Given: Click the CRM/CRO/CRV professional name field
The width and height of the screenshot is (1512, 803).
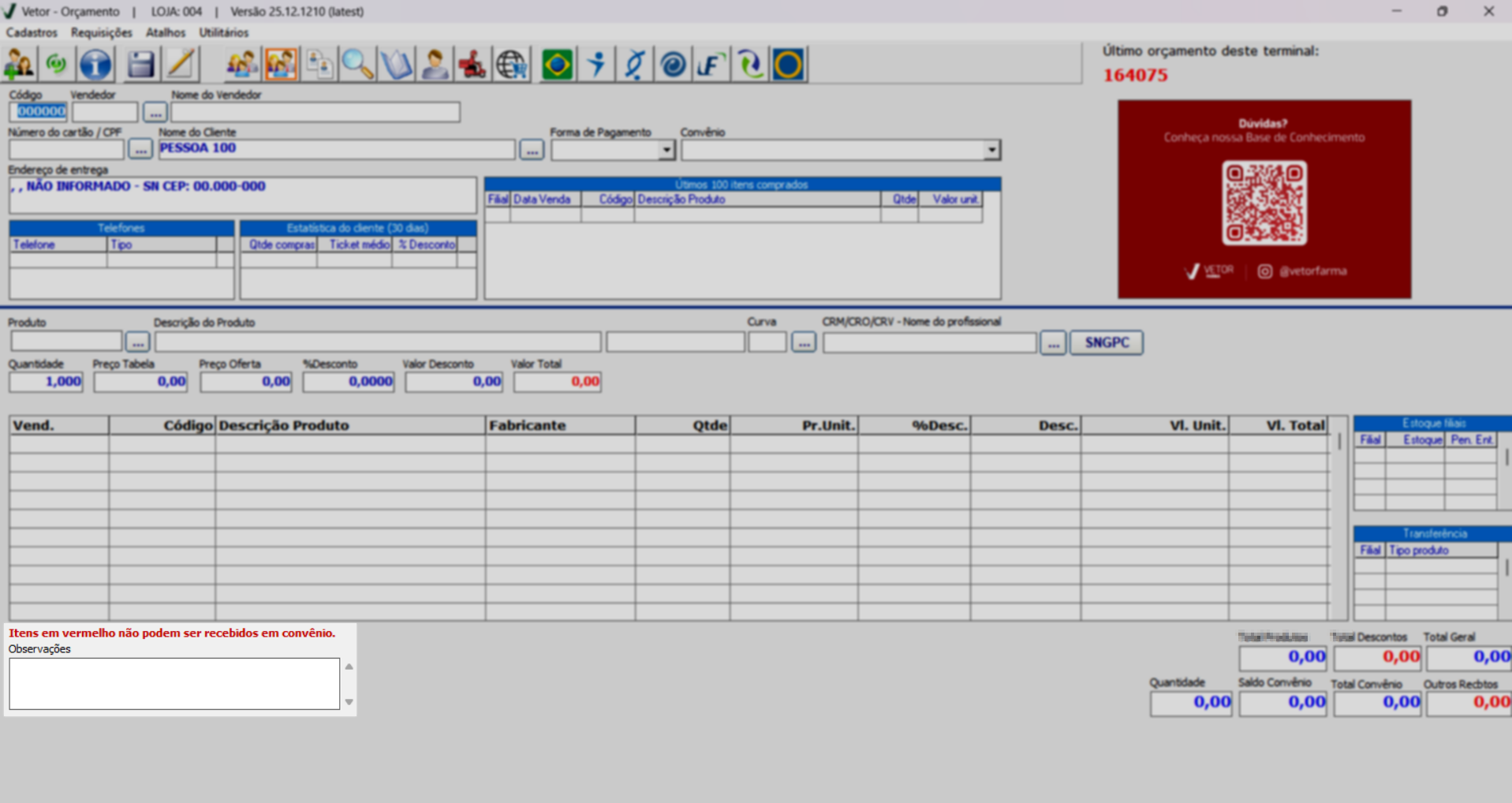Looking at the screenshot, I should click(x=930, y=342).
